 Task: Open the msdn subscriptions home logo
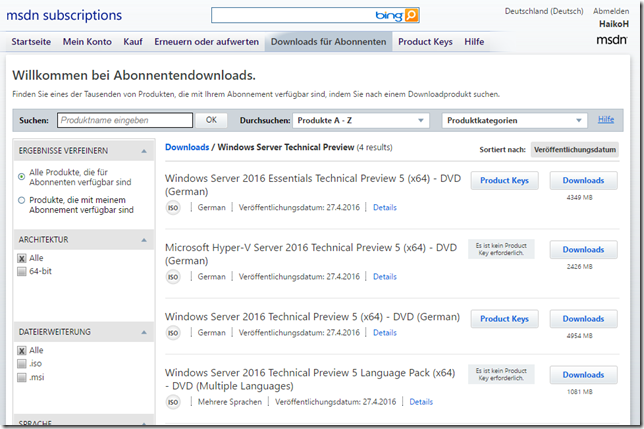click(64, 15)
